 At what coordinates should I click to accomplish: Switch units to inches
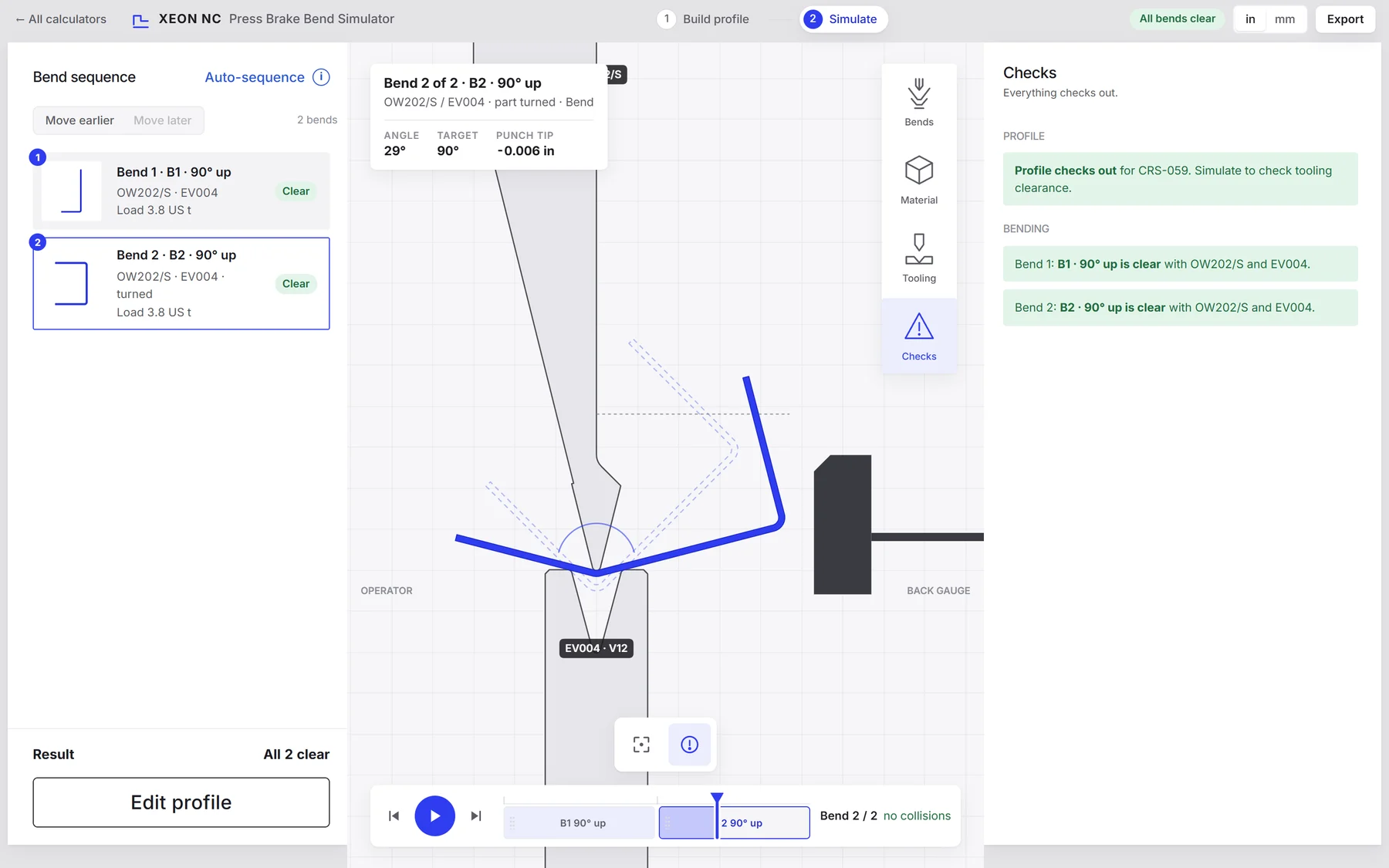pos(1250,19)
